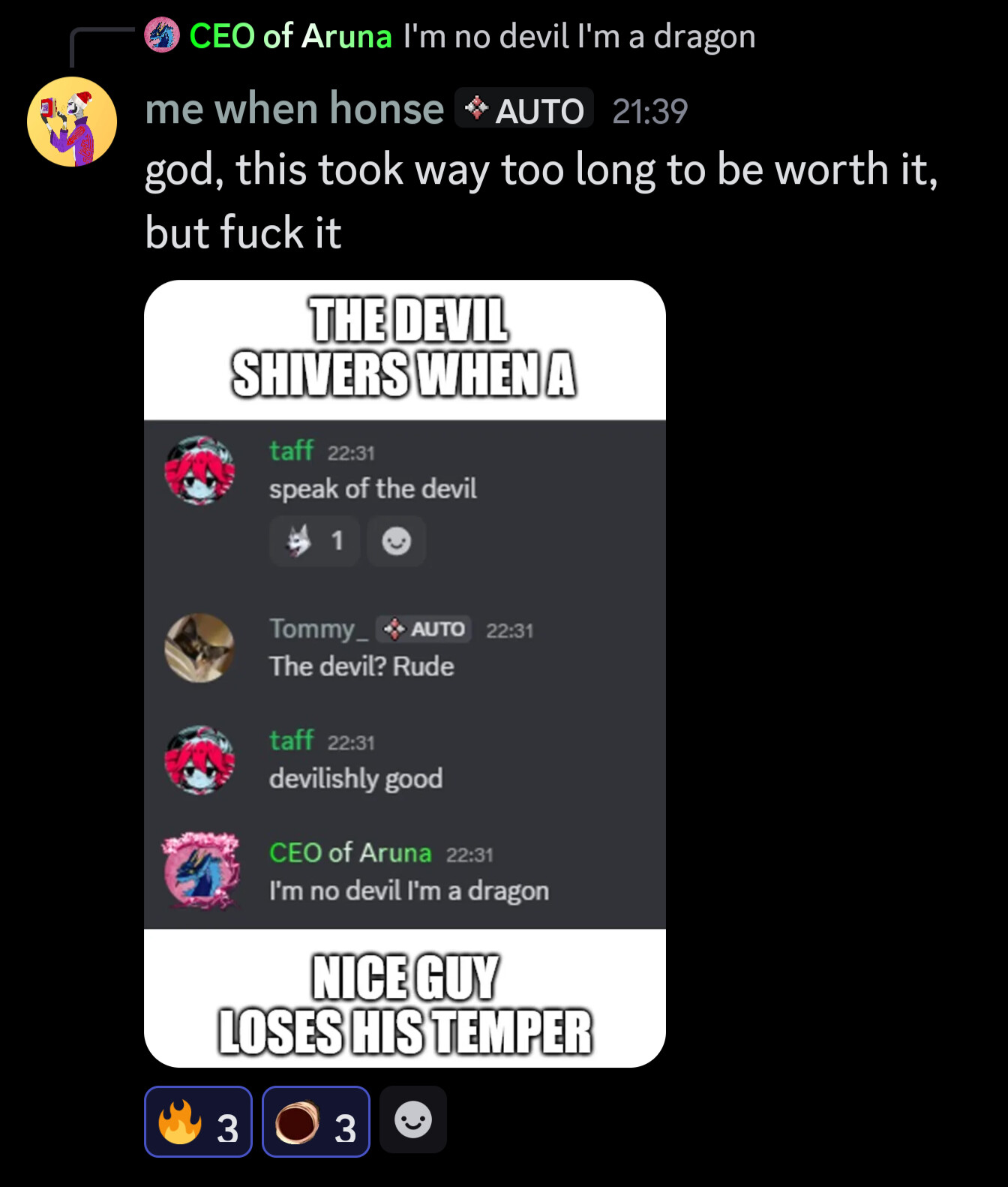Open the devil shivers meme image
This screenshot has height=1187, width=1008.
click(405, 674)
